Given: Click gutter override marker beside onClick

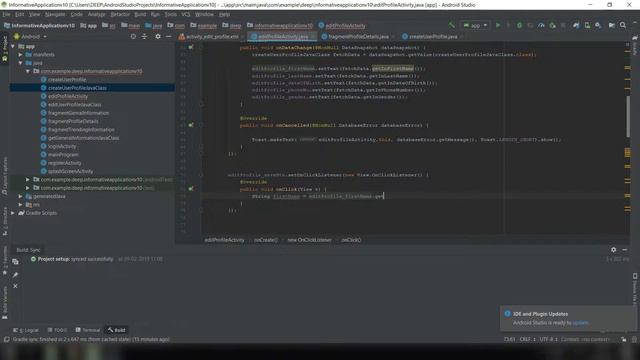Looking at the screenshot, I should (x=191, y=189).
